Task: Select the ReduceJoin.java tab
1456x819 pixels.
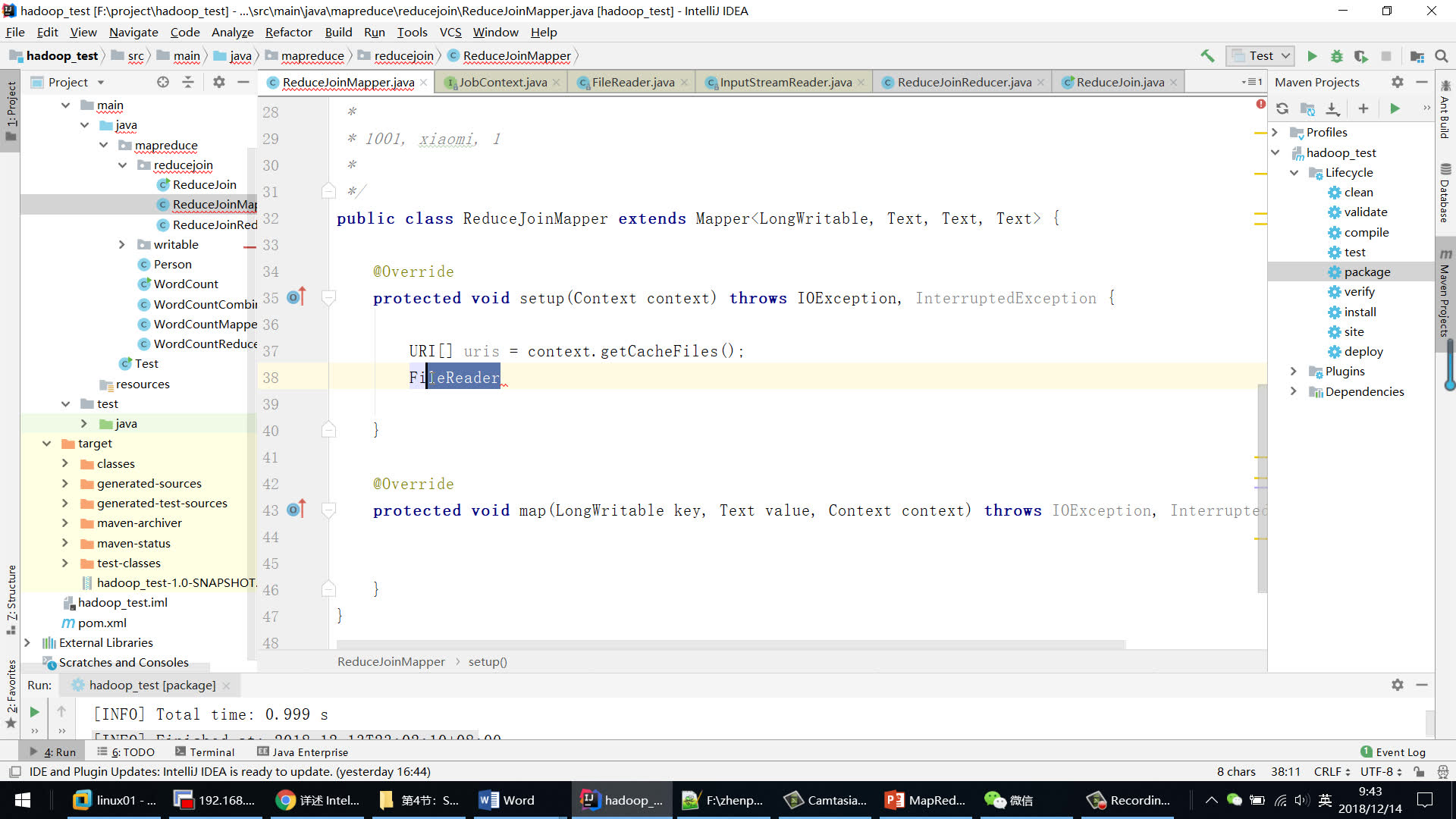Action: pos(1115,82)
